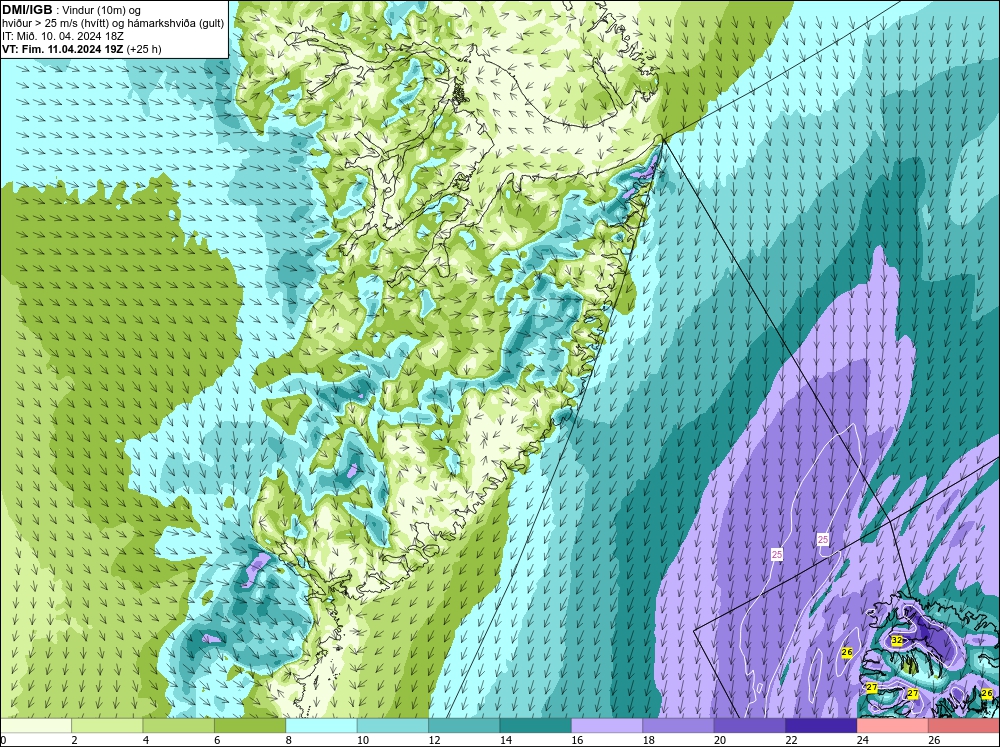Choose the 16–18 m/s lavender legend swatch
The image size is (1000, 747).
607,726
